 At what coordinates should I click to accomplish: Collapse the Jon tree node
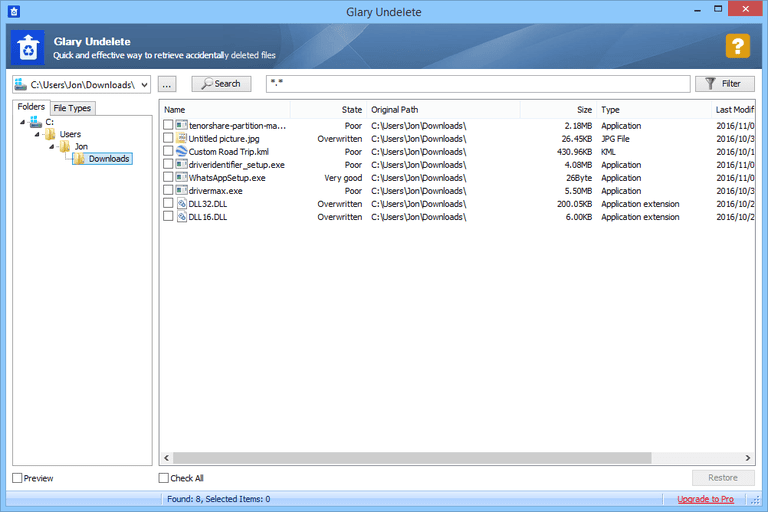pos(52,146)
